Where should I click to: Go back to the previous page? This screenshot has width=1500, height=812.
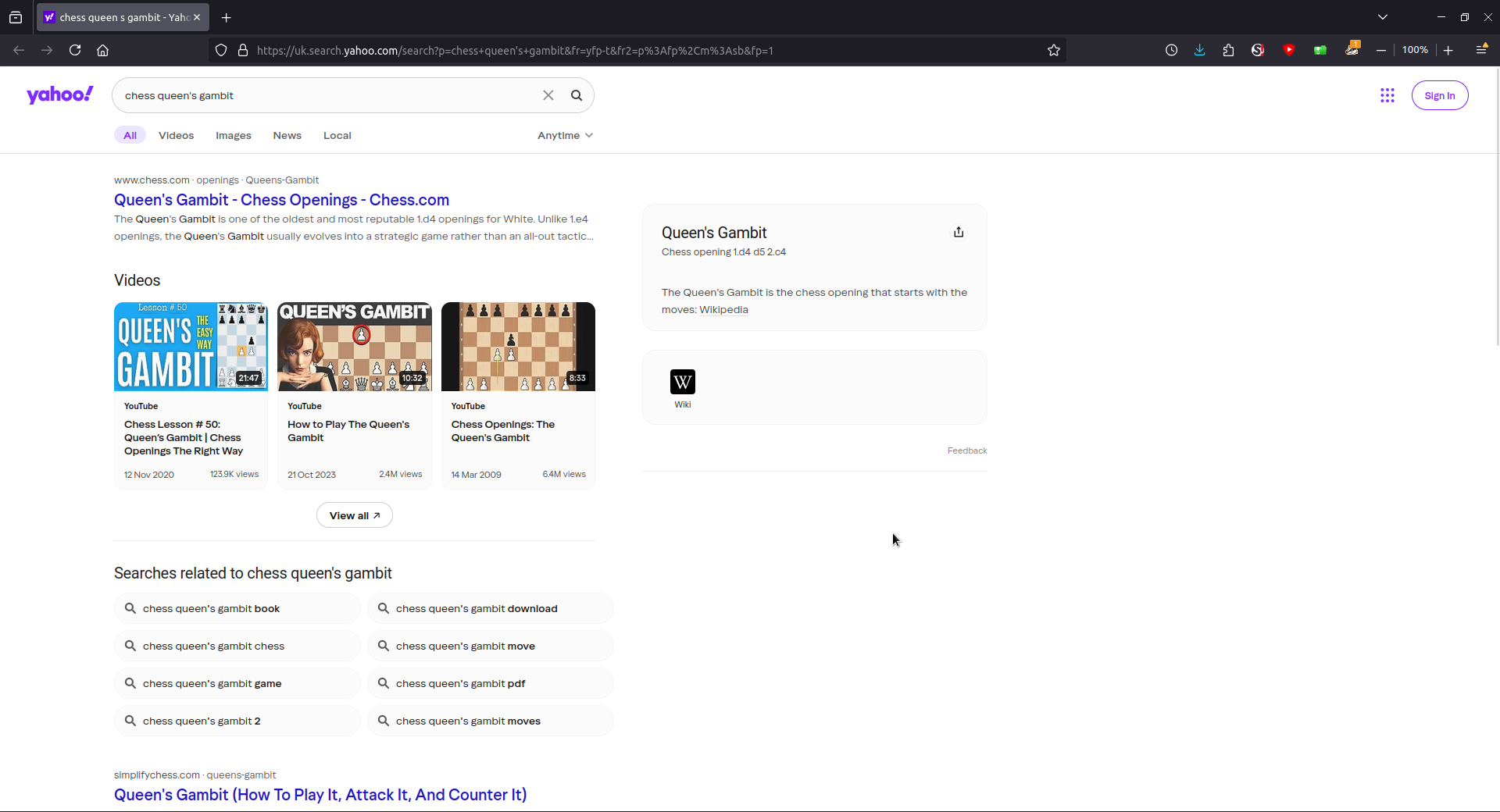19,50
